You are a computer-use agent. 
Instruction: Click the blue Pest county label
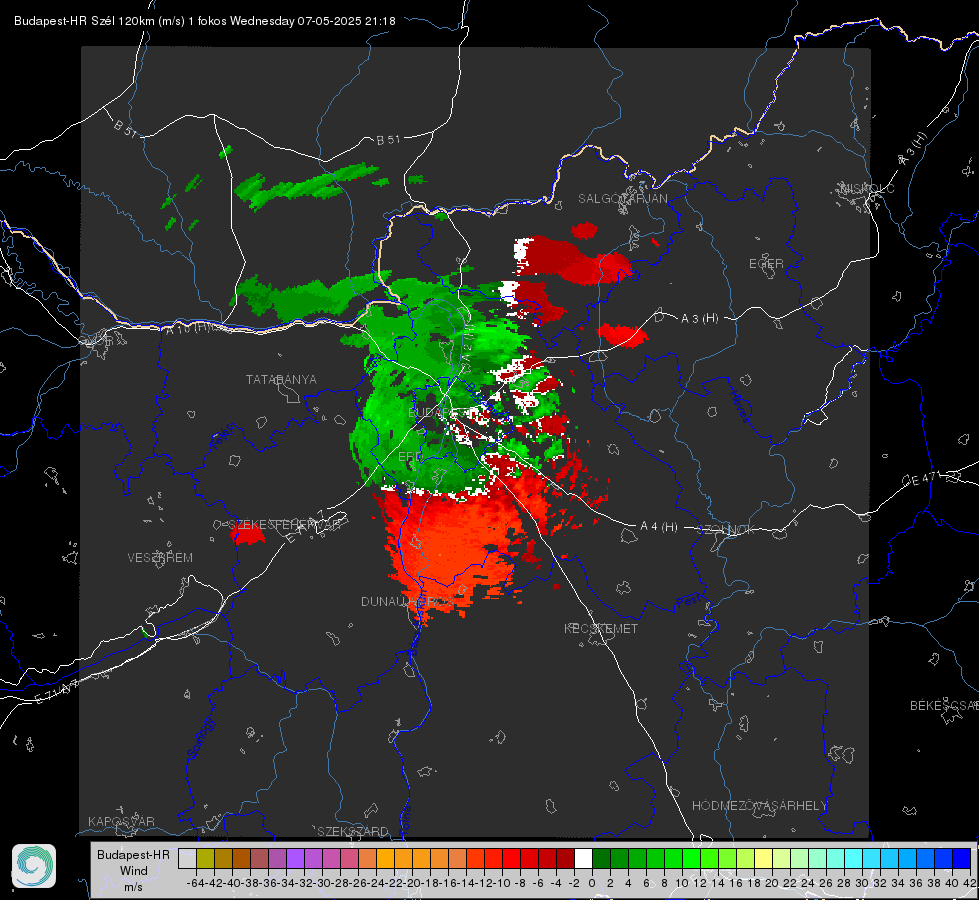tap(688, 602)
